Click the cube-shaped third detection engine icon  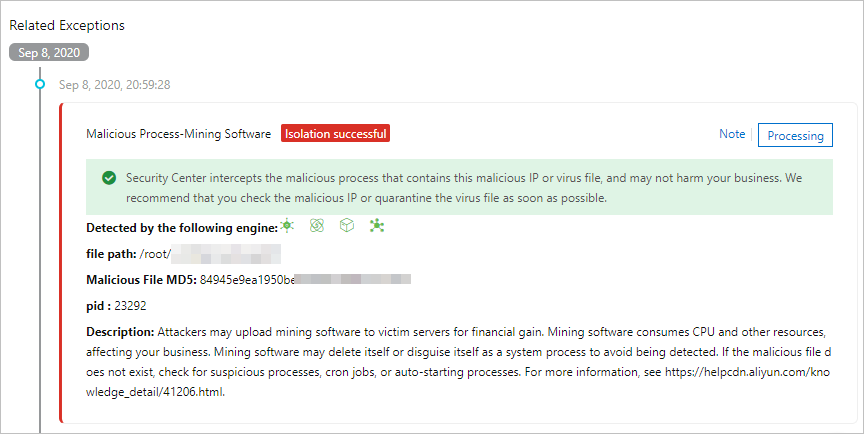pos(347,225)
